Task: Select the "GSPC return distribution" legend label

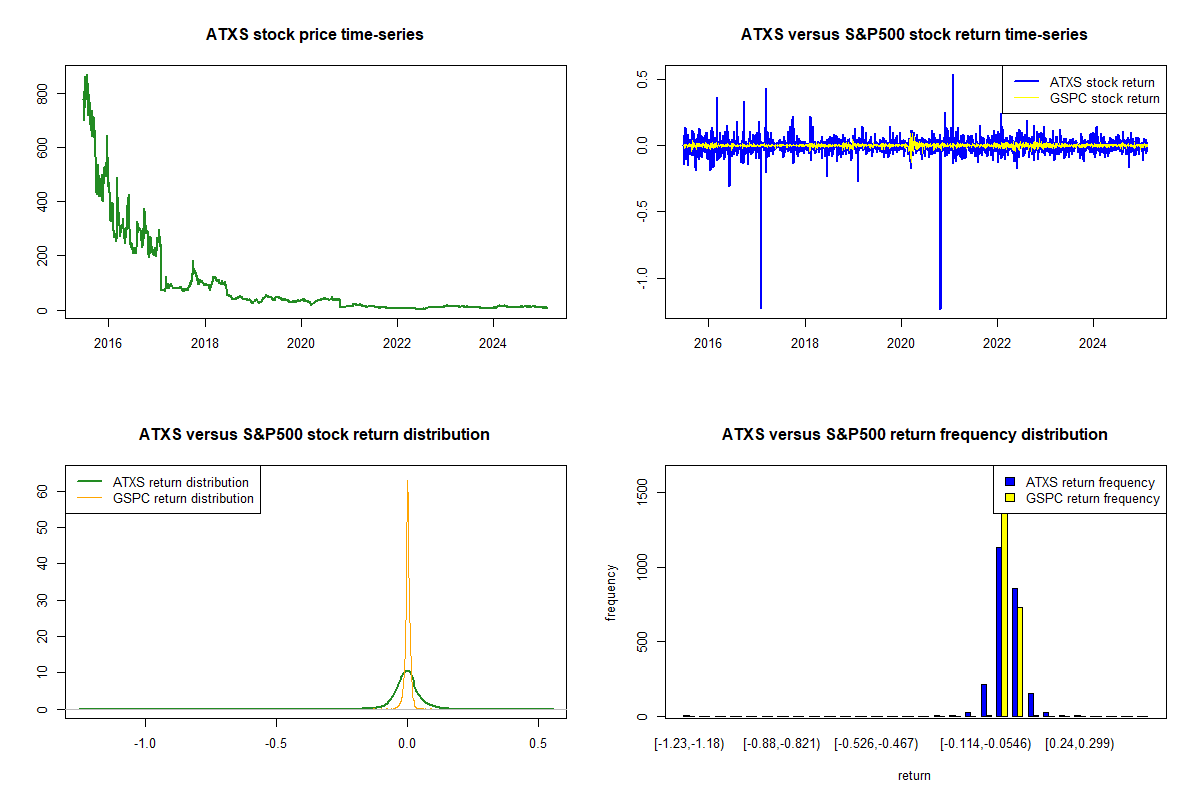Action: tap(183, 498)
